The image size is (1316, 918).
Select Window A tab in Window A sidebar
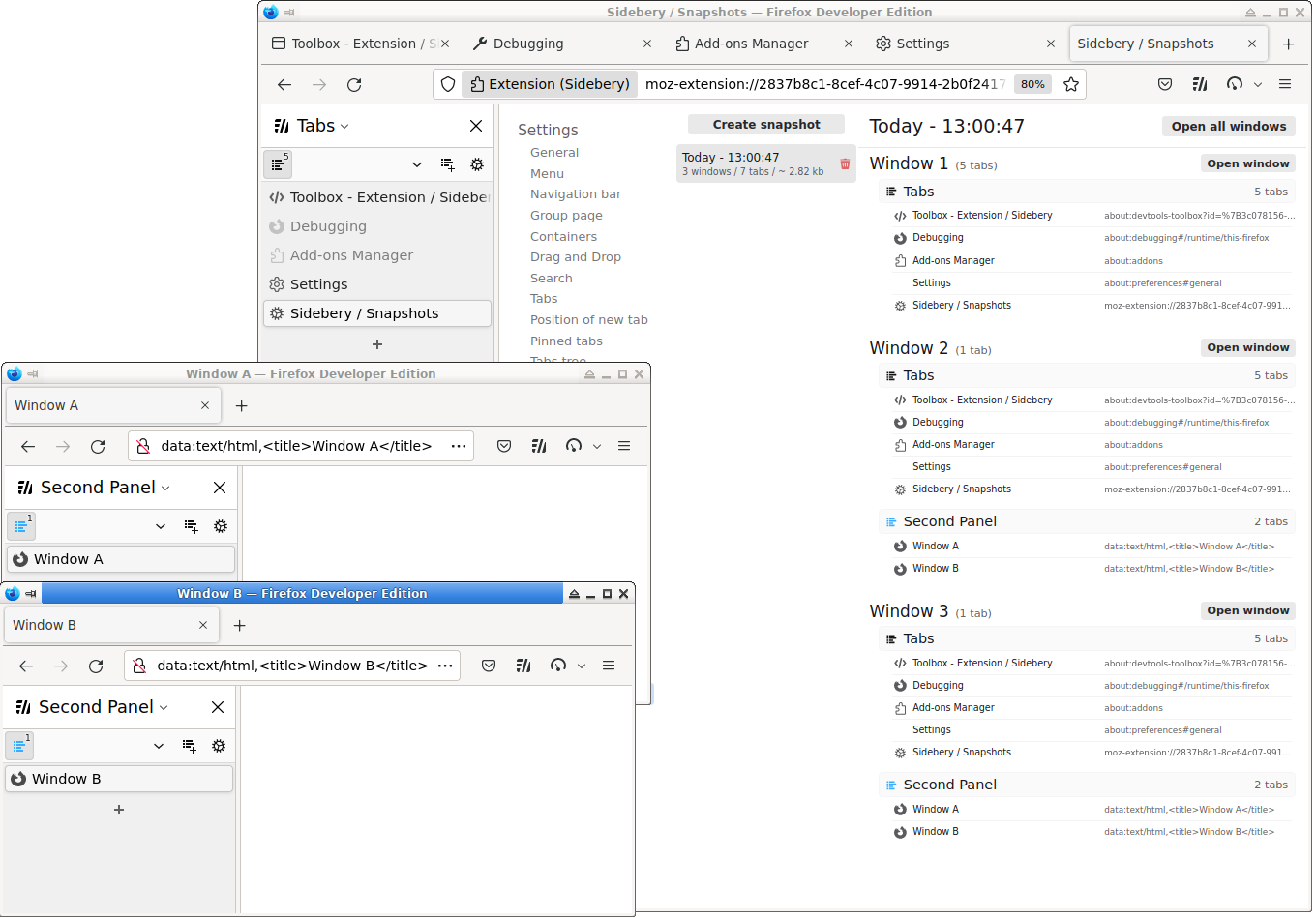pyautogui.click(x=121, y=559)
